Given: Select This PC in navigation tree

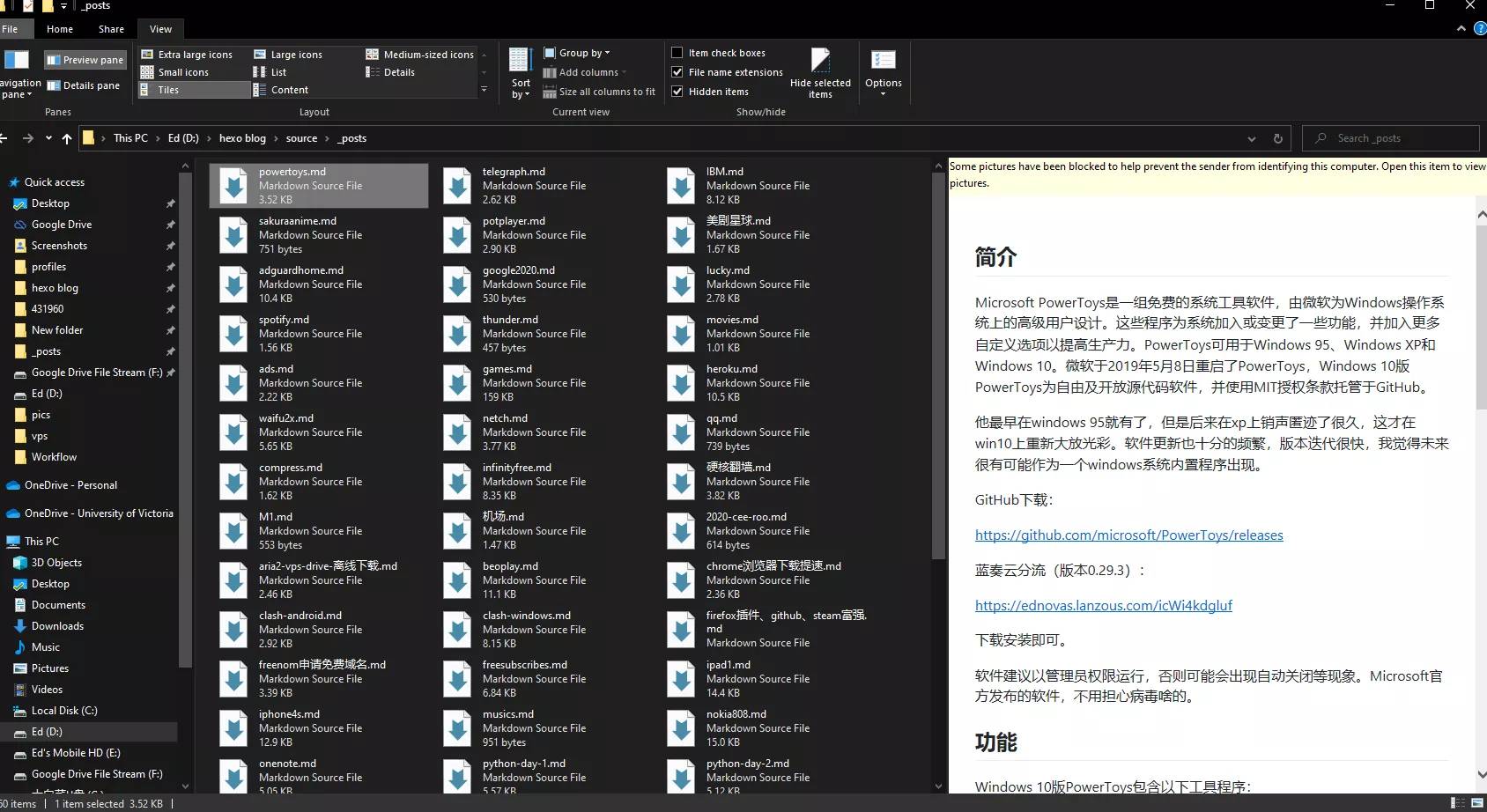Looking at the screenshot, I should click(41, 542).
